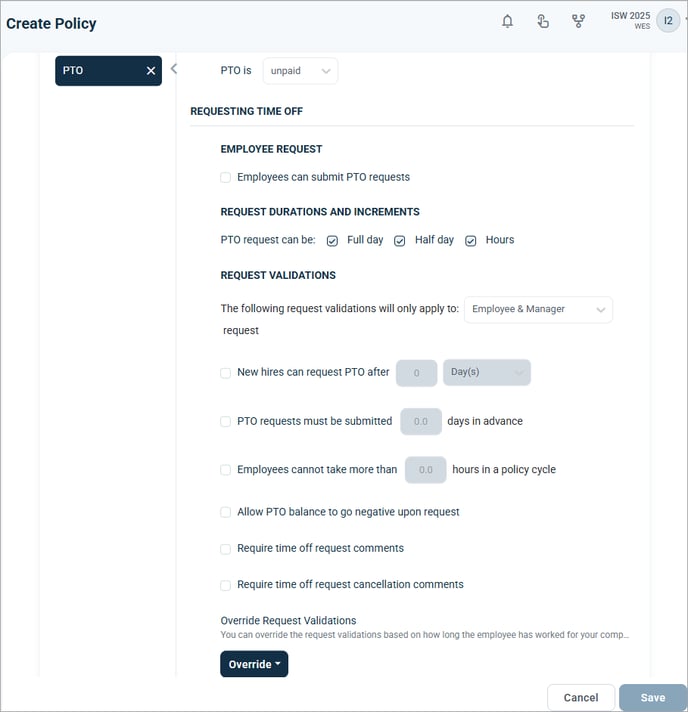The image size is (688, 712).
Task: Check Employees cannot take more than
Action: tap(226, 470)
